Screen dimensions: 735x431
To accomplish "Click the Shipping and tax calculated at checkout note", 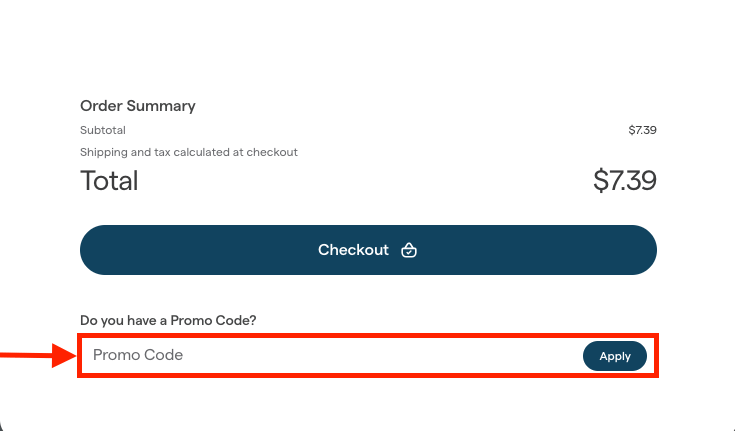I will pyautogui.click(x=189, y=152).
